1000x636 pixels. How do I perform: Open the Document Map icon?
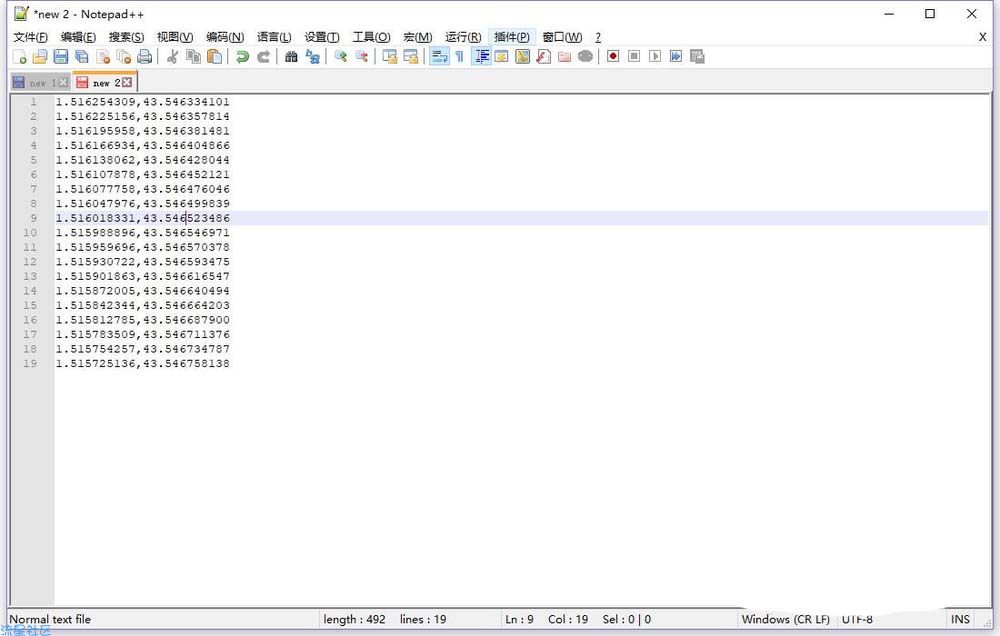[x=522, y=57]
